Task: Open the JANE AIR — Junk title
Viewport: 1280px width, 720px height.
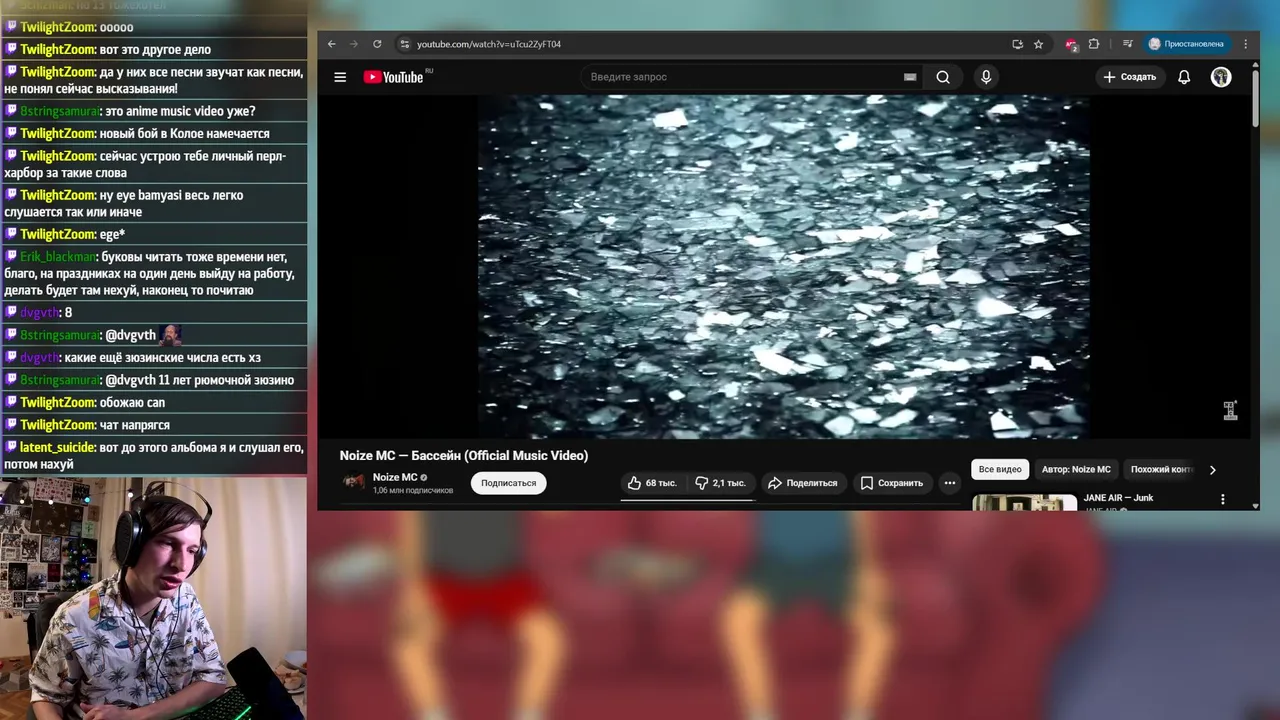Action: 1118,498
